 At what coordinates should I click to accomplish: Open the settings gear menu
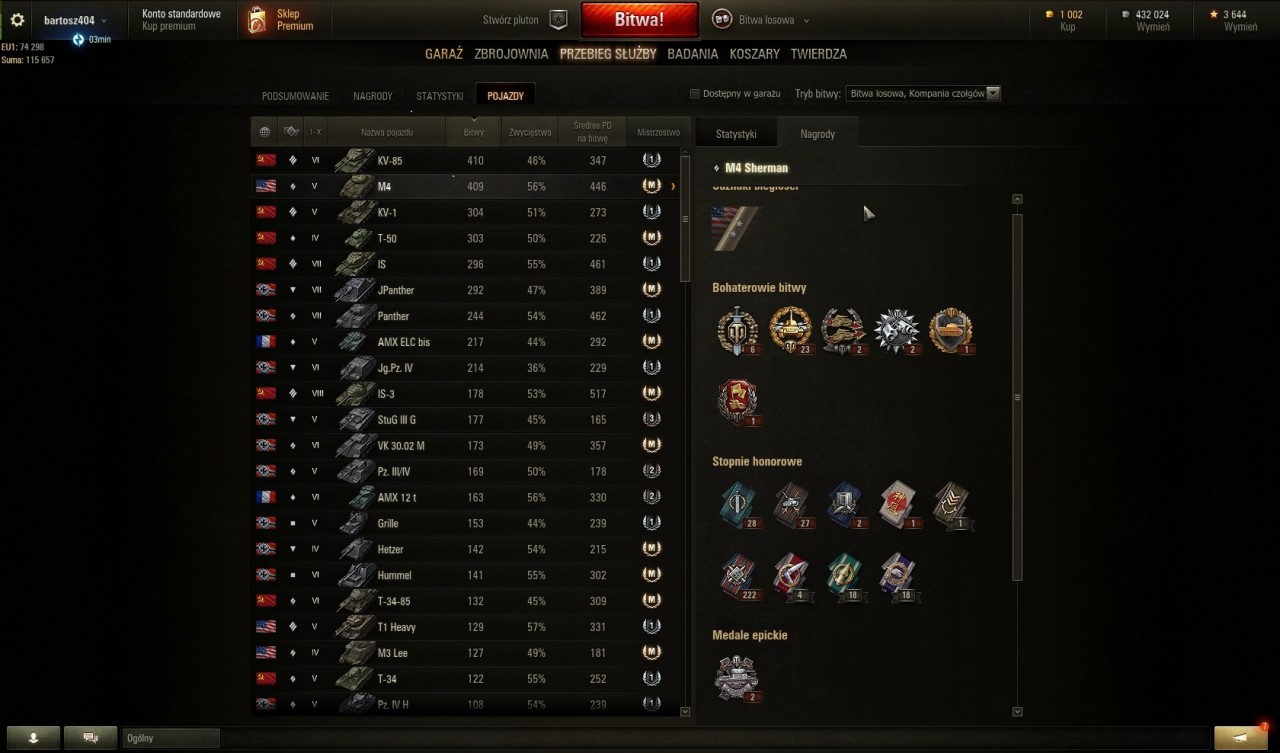click(17, 20)
